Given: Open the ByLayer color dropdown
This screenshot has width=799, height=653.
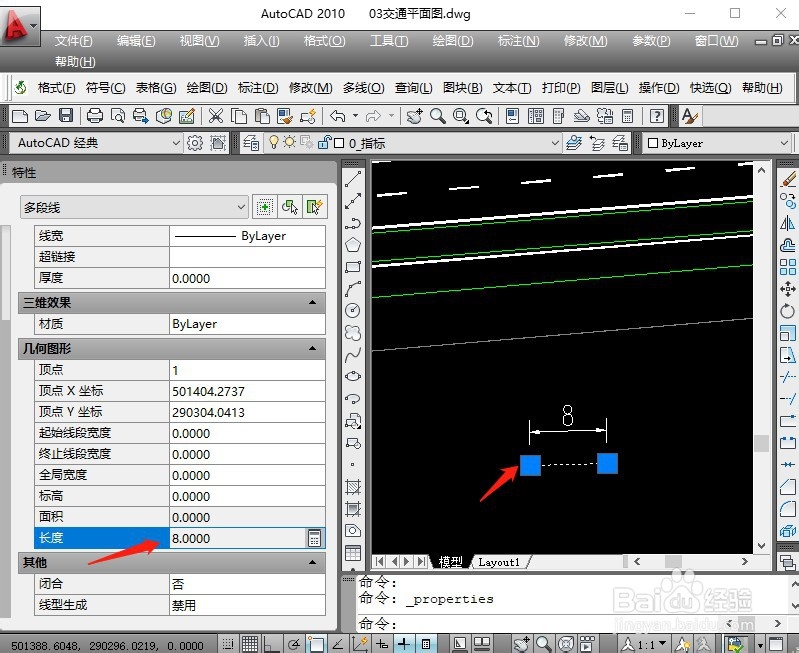Looking at the screenshot, I should [784, 143].
